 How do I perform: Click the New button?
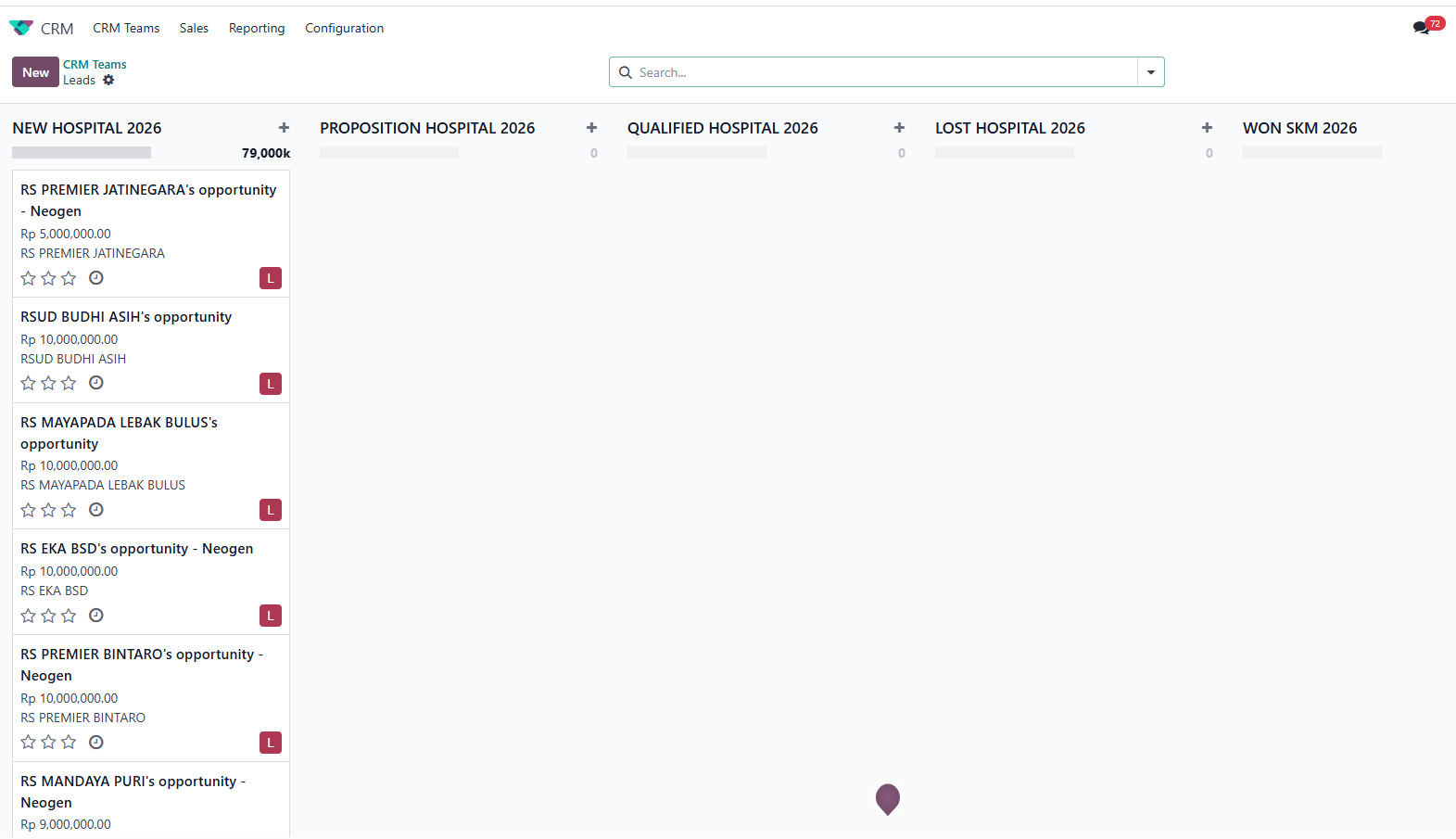pos(35,72)
